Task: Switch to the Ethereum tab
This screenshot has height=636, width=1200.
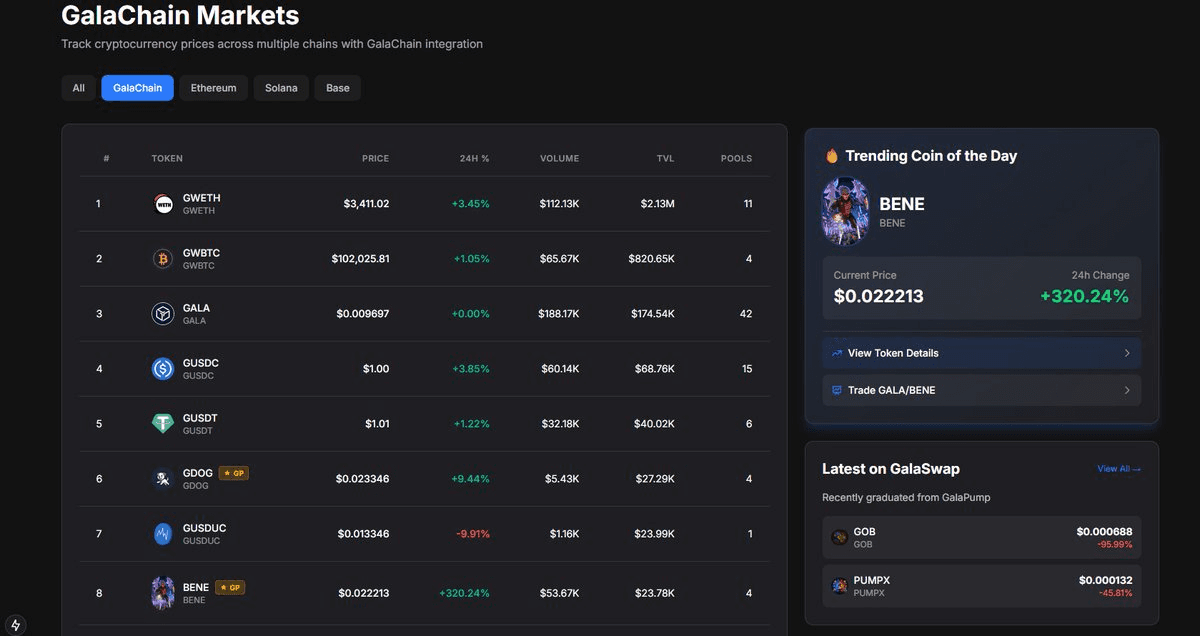Action: tap(213, 88)
